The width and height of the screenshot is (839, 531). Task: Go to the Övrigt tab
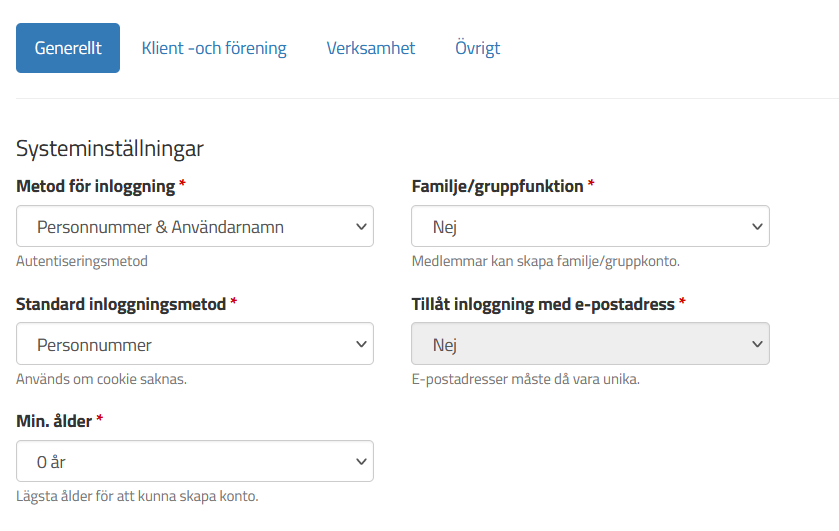478,48
